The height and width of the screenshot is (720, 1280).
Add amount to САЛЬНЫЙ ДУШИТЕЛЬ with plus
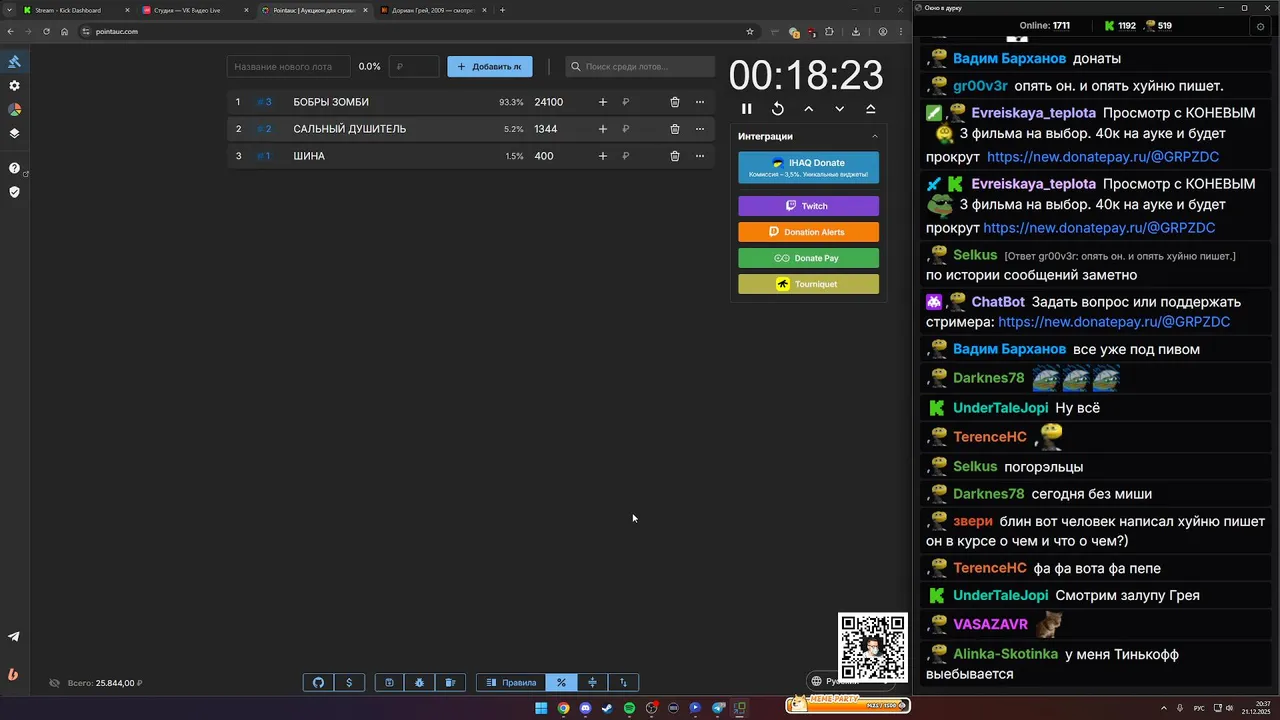(x=602, y=129)
